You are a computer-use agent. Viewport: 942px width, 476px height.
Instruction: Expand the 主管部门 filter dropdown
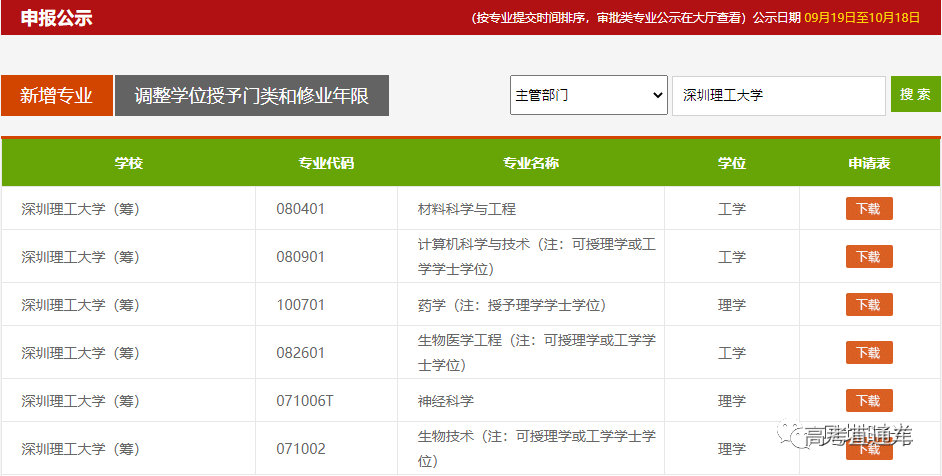[588, 95]
